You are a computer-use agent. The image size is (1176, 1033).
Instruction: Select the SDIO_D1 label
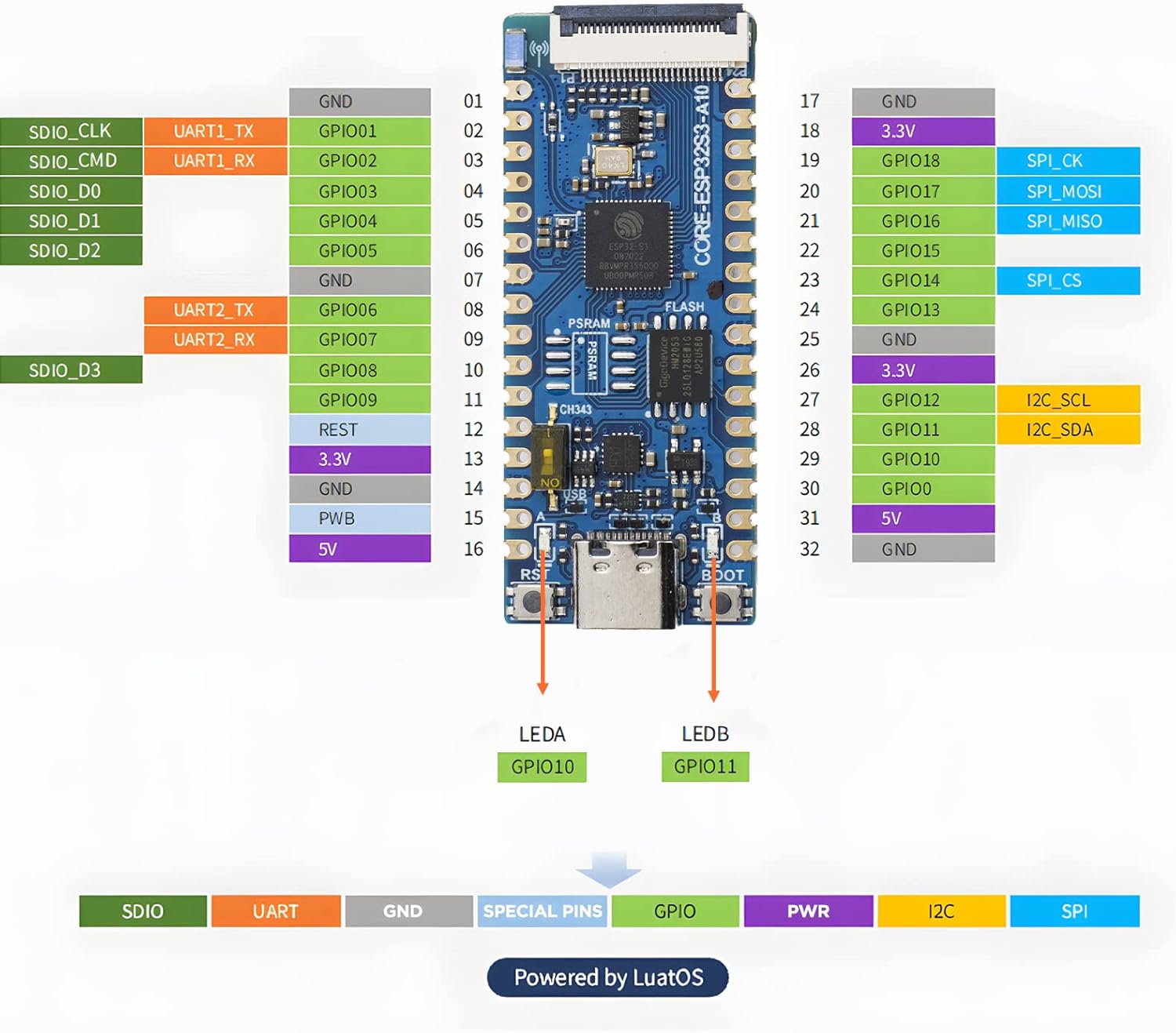(x=71, y=221)
